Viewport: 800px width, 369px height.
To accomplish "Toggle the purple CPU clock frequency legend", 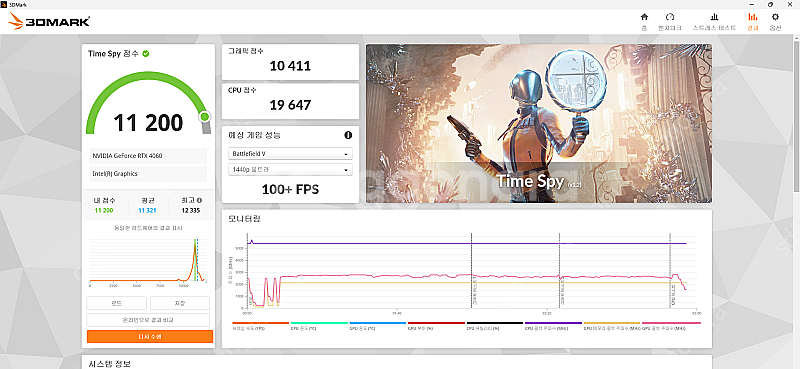I will 553,326.
